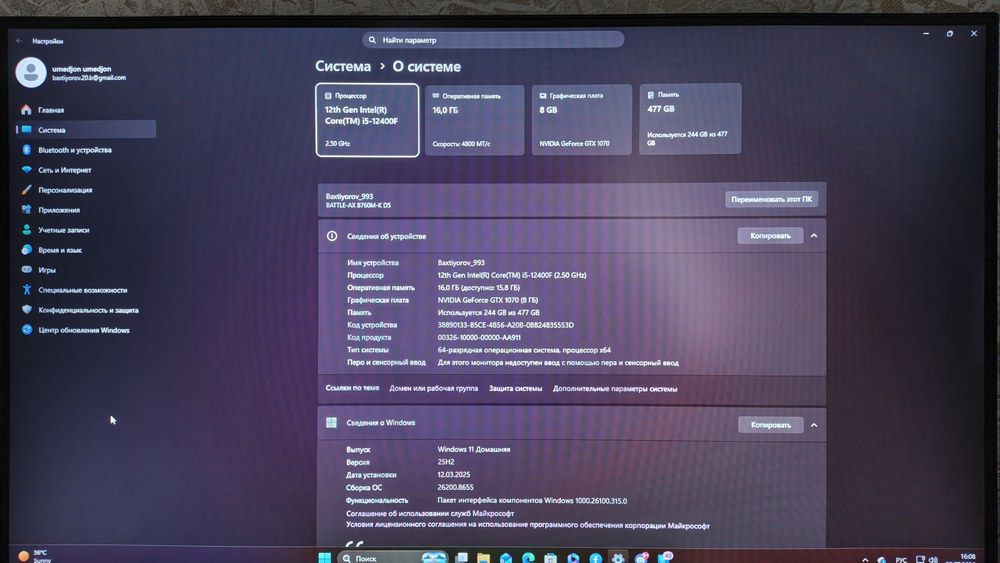Click device name value Baxtiyorov_993

(x=461, y=263)
